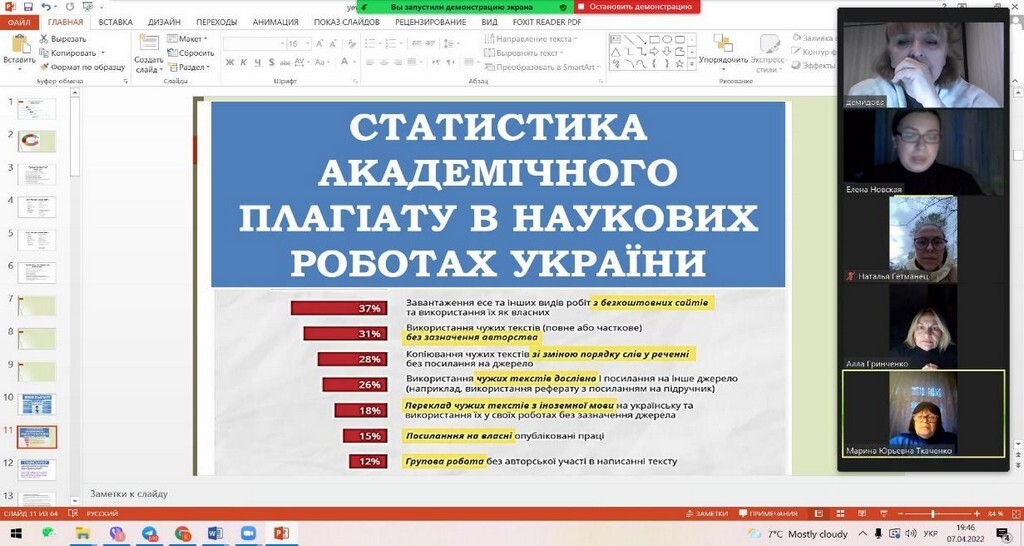Apply Формат по образцу painter
The width and height of the screenshot is (1024, 546).
point(82,67)
